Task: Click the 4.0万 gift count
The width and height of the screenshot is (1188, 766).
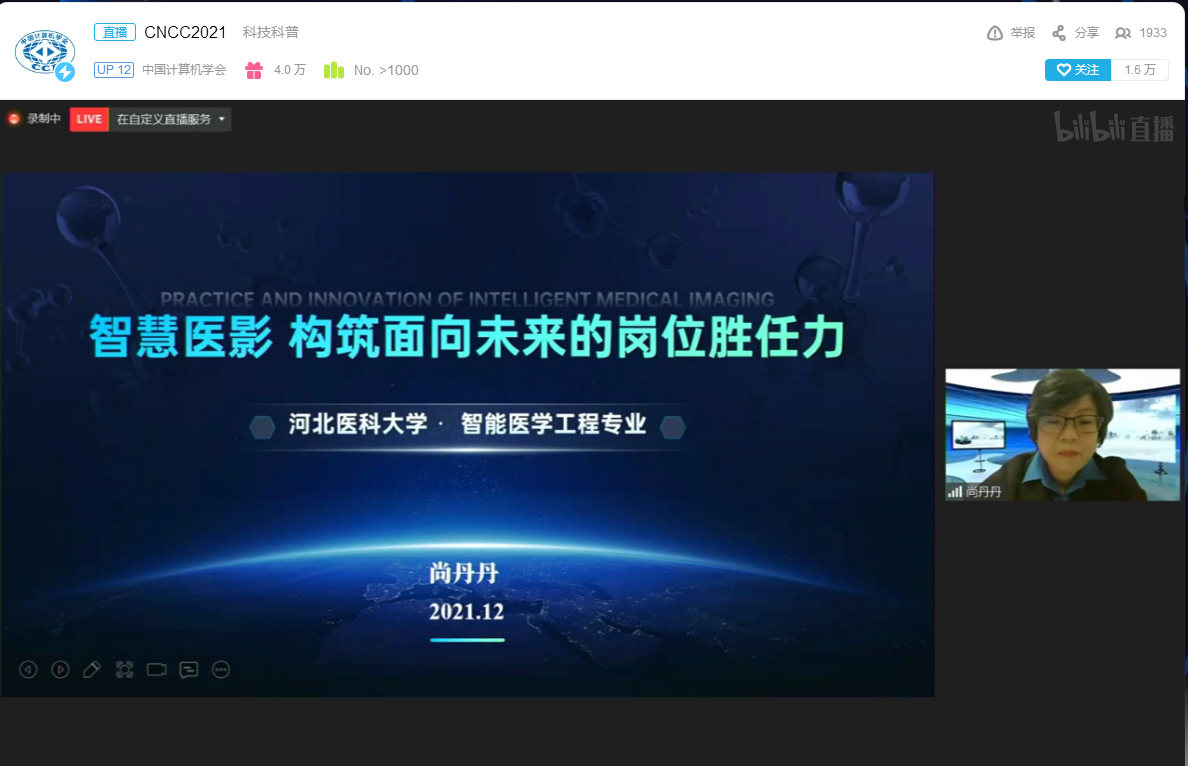Action: [289, 70]
